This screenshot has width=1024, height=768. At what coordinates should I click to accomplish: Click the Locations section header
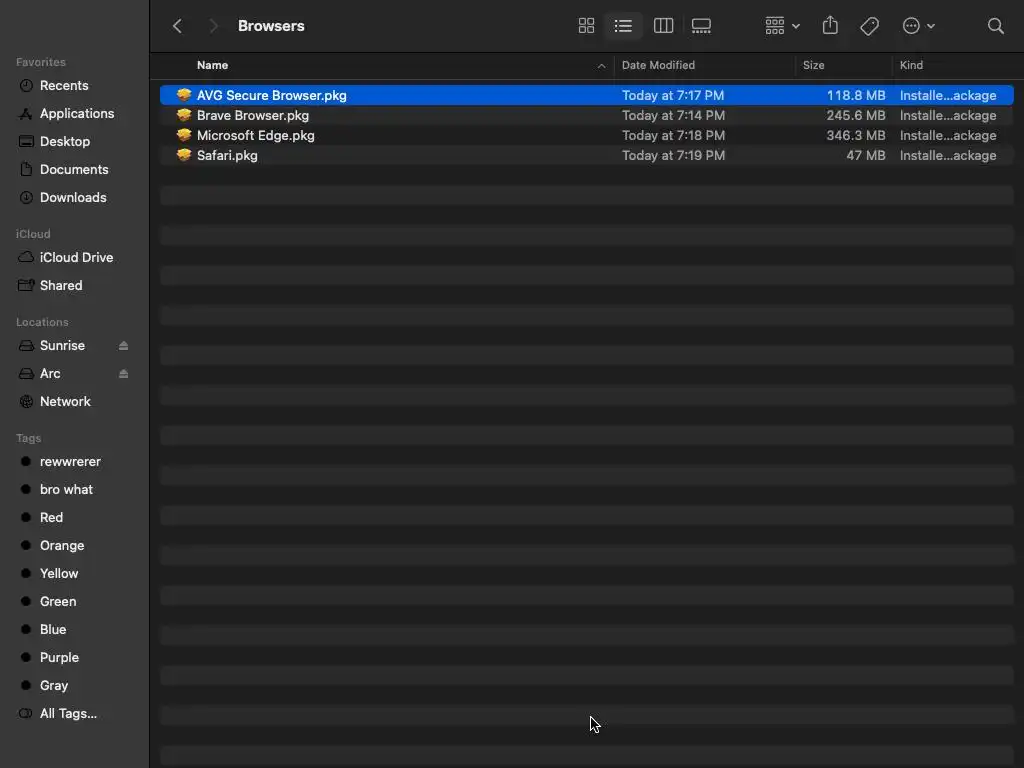point(42,323)
